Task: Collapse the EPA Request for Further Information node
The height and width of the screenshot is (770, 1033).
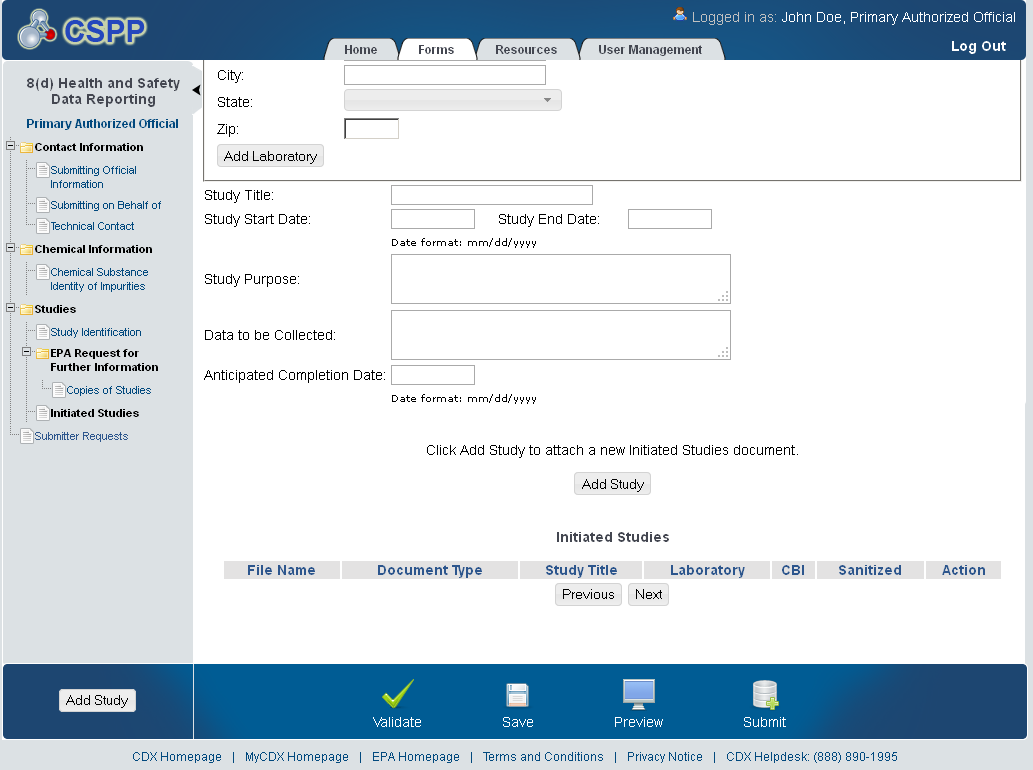Action: click(x=27, y=353)
